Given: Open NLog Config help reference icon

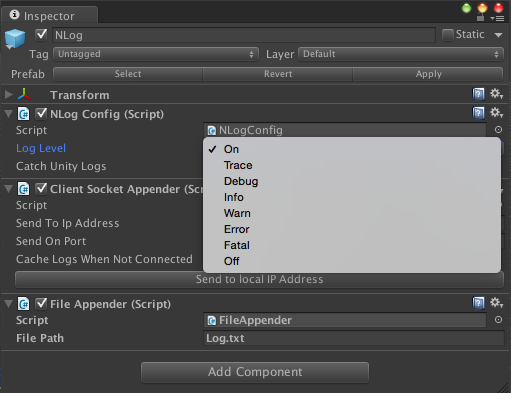Looking at the screenshot, I should point(478,113).
